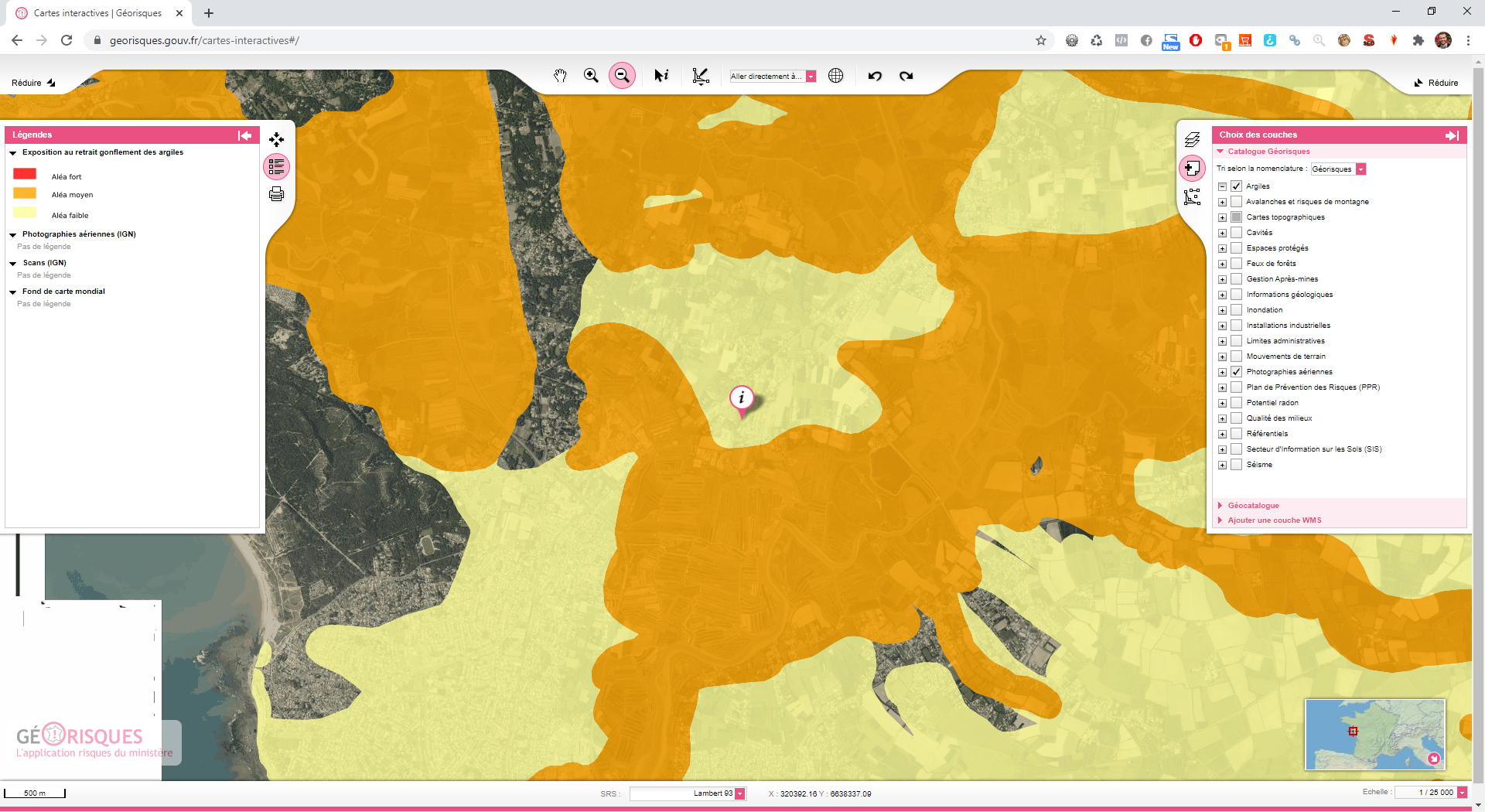Expand the Potentiel radon tree node
This screenshot has width=1485, height=812.
(x=1222, y=403)
